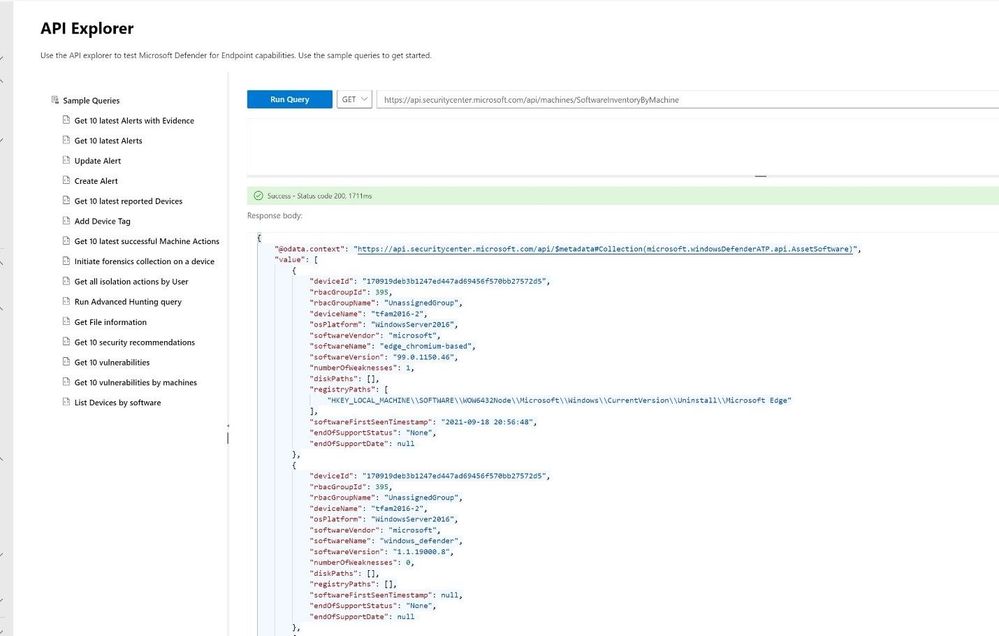
Task: Run the query with the Run Query button
Action: pos(289,99)
